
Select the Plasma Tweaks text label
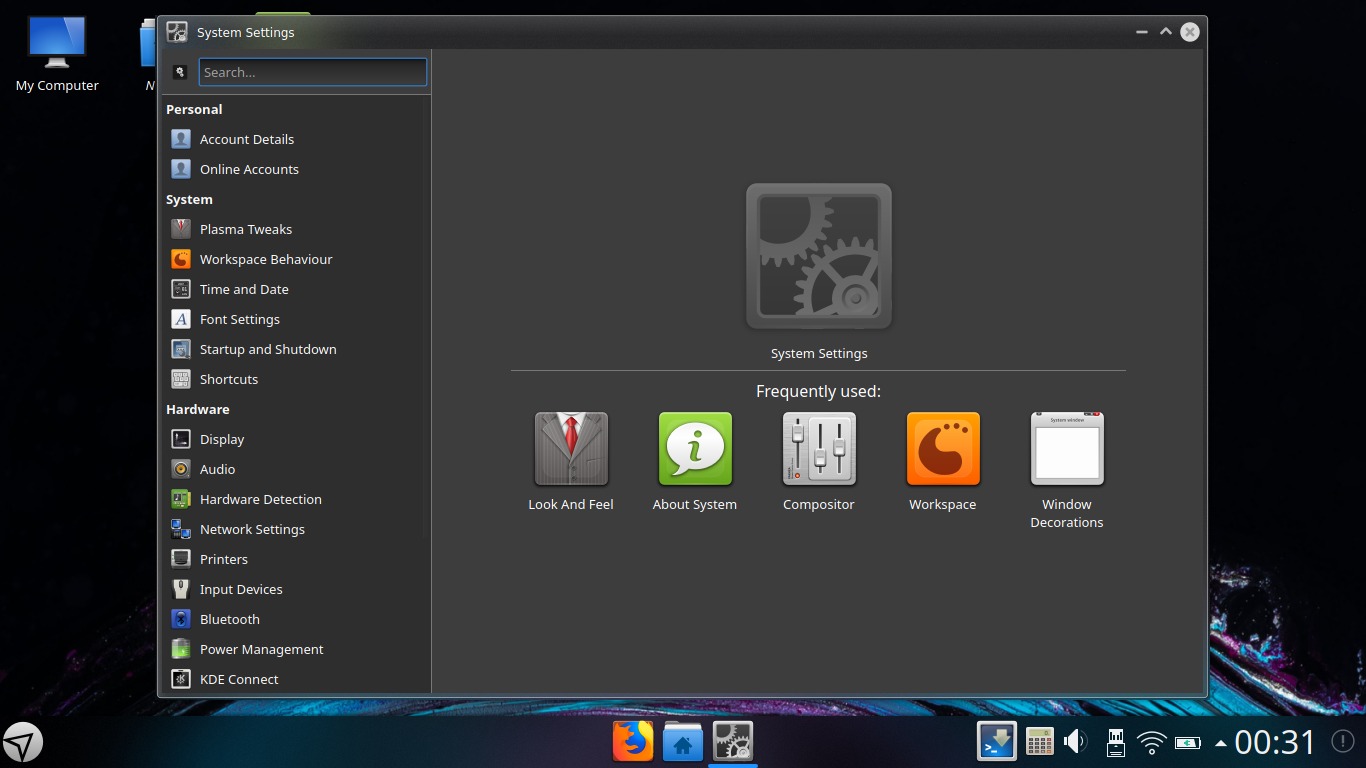(x=246, y=229)
